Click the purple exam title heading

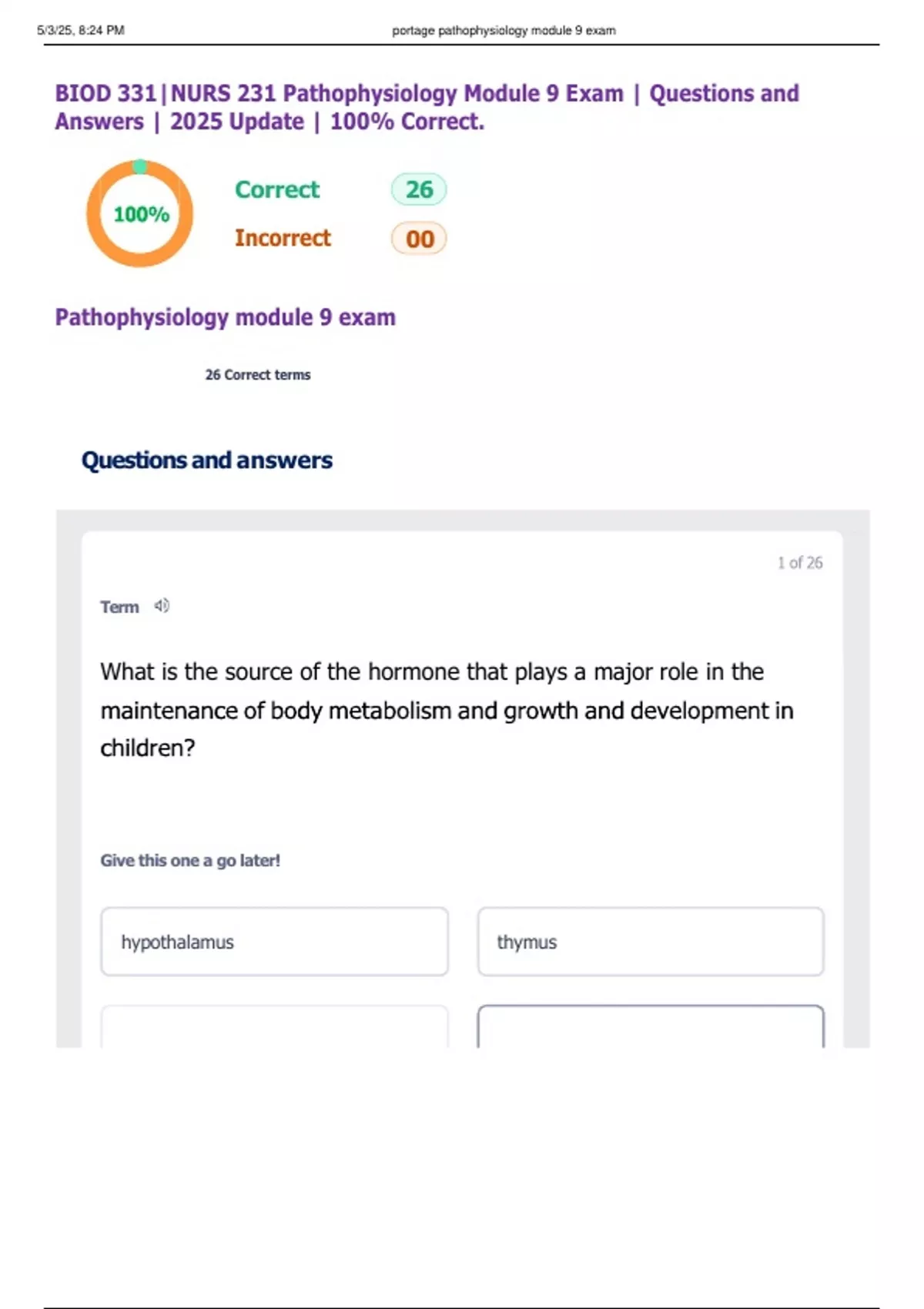pyautogui.click(x=427, y=107)
